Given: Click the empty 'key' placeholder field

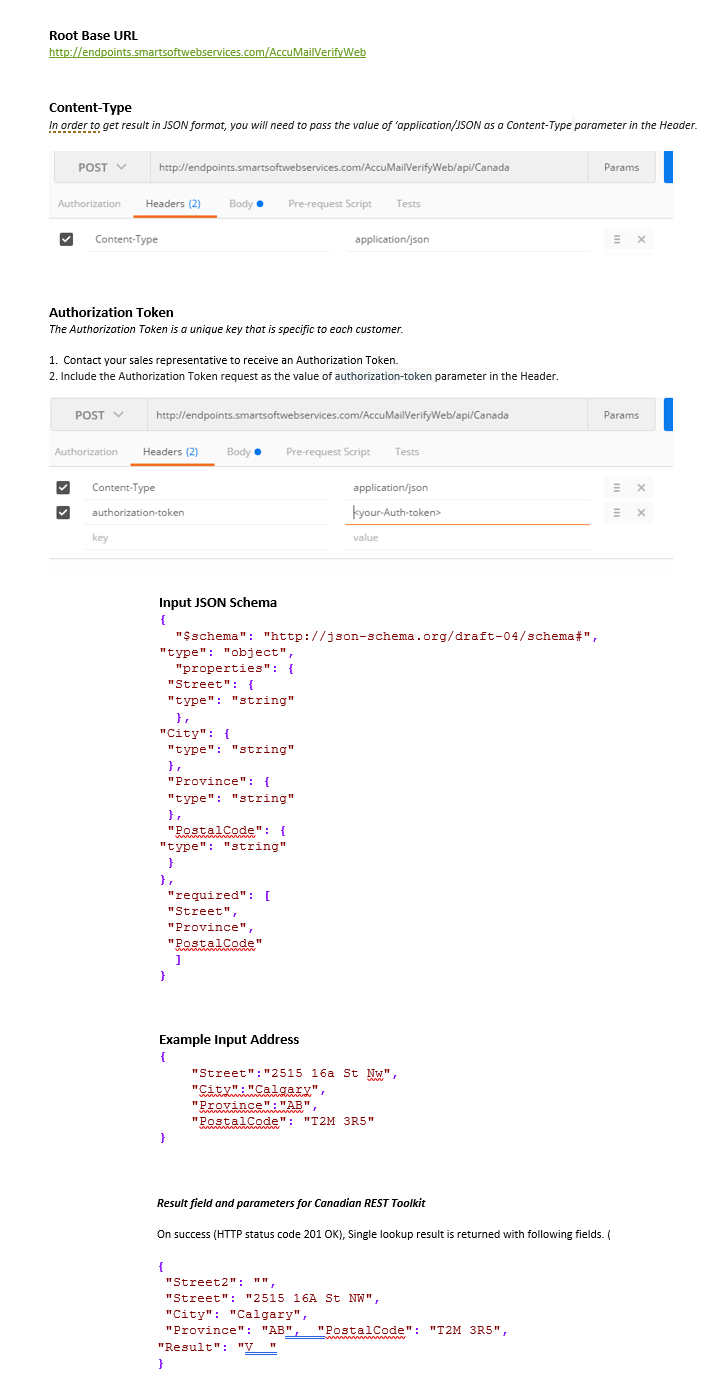Looking at the screenshot, I should 207,538.
